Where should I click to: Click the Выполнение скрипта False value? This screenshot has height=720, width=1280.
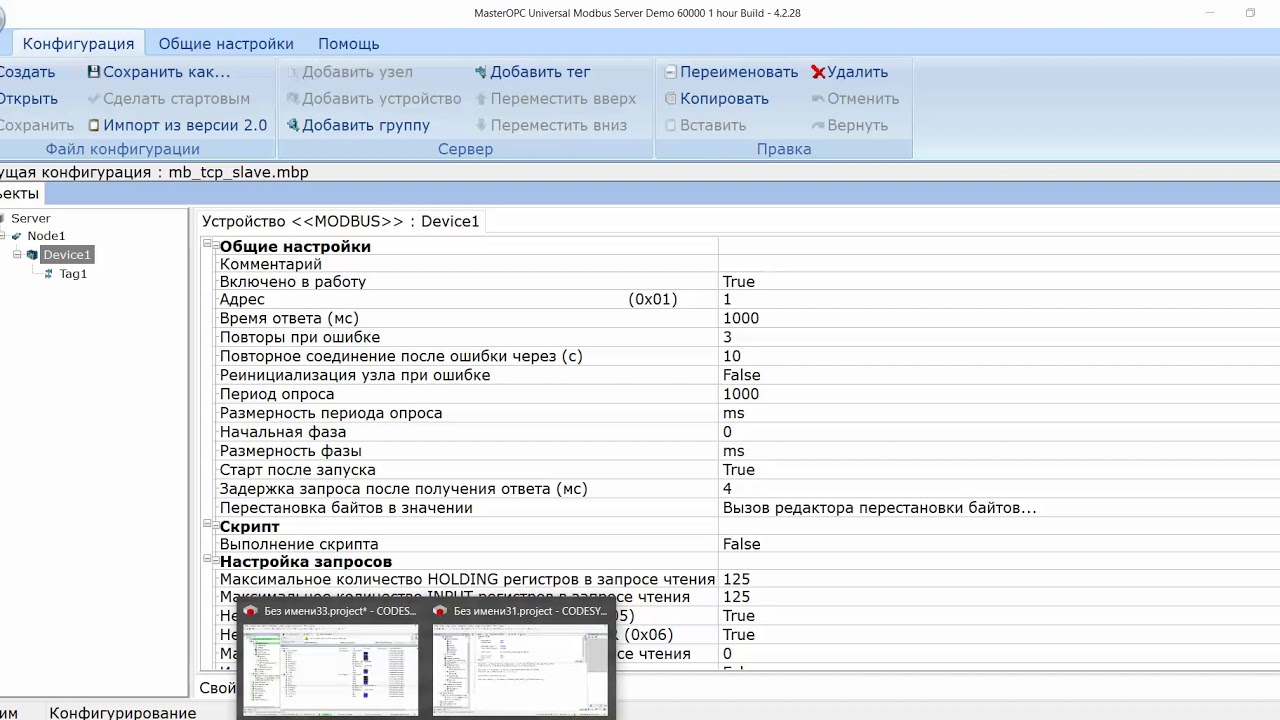click(742, 544)
